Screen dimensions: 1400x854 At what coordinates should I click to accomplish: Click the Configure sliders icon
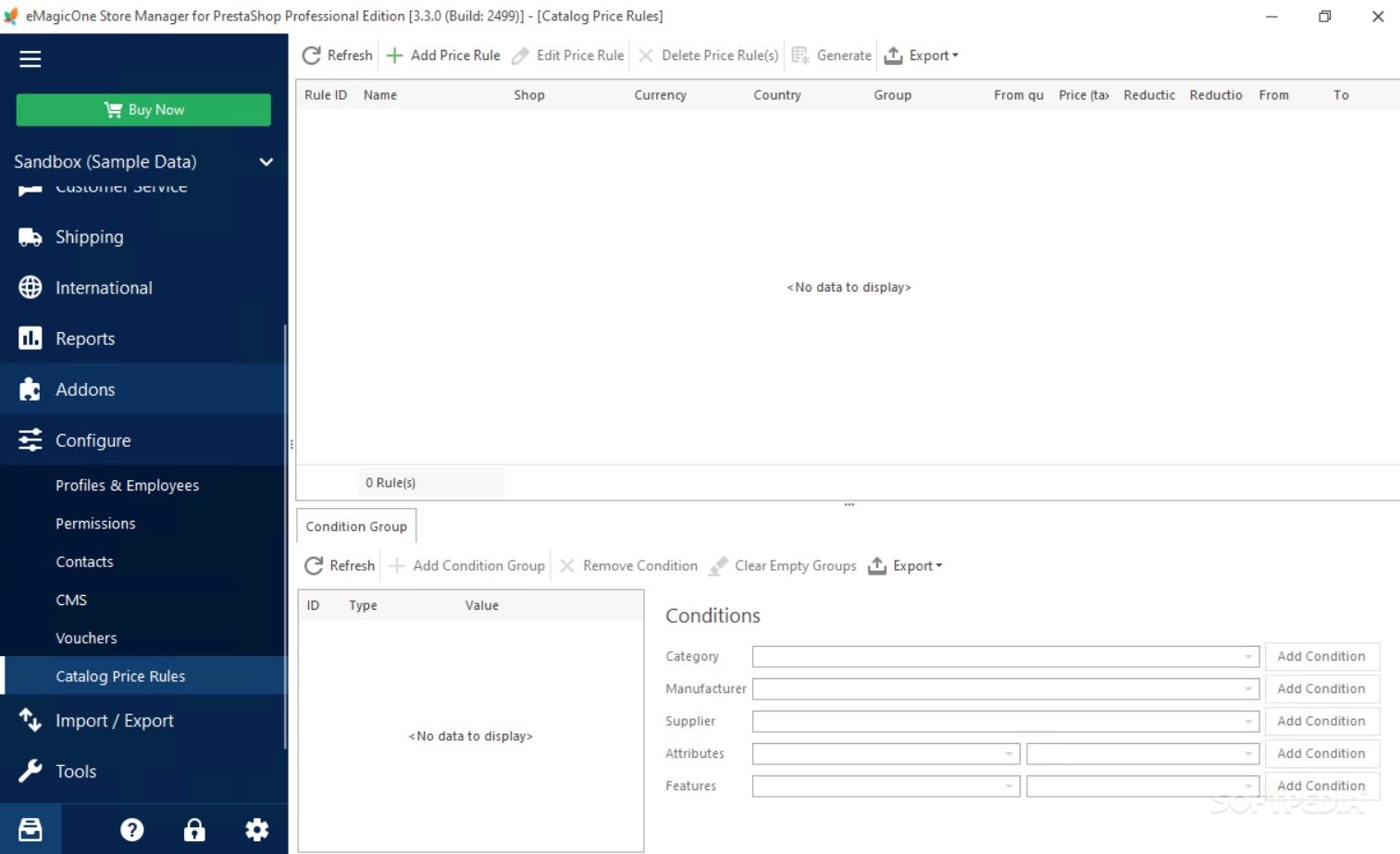tap(31, 440)
